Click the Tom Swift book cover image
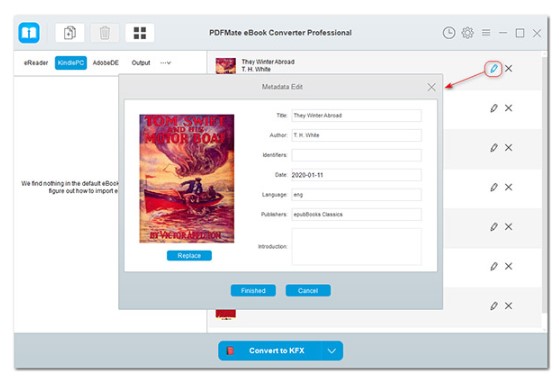The image size is (559, 376). 187,179
